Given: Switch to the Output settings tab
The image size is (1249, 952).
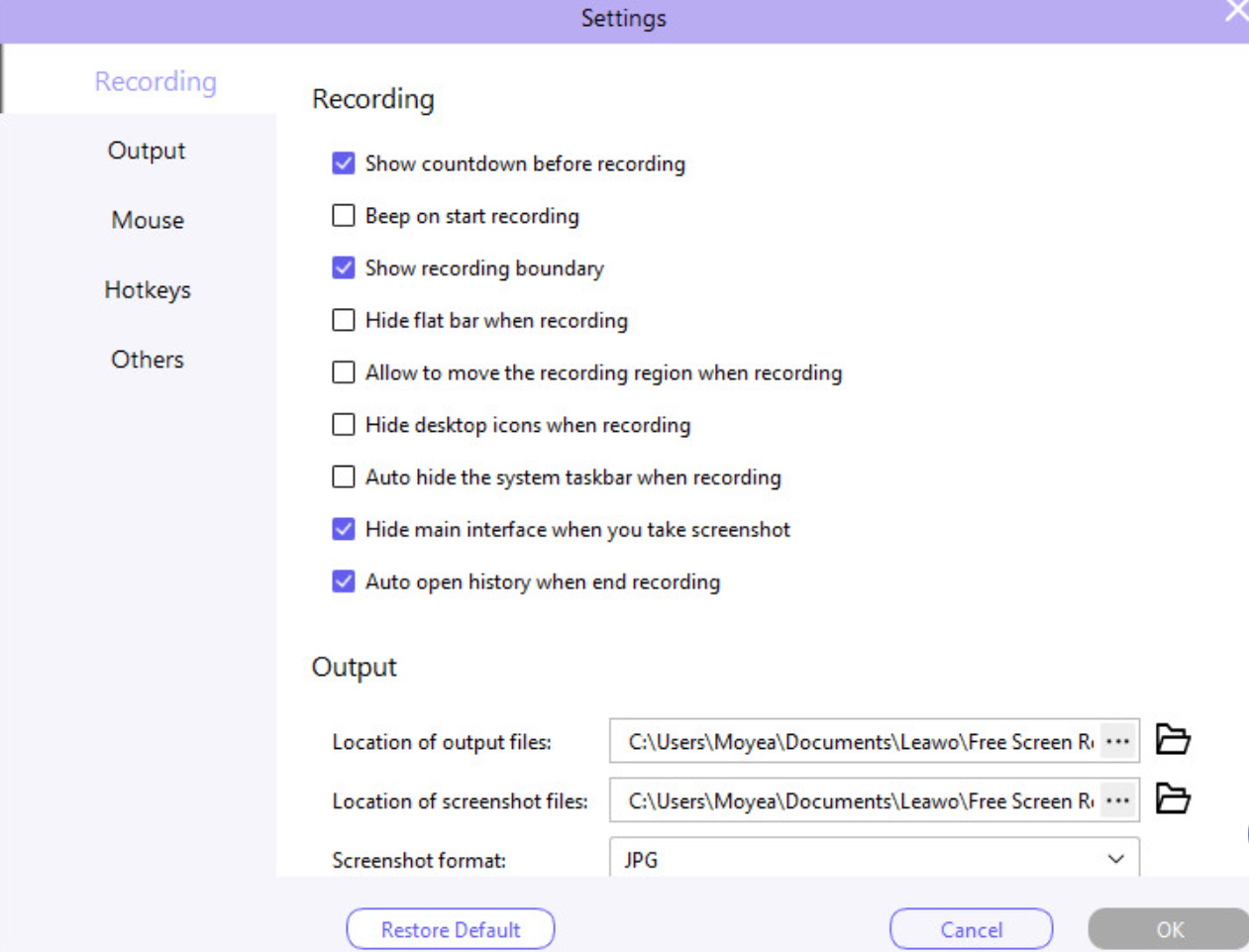Looking at the screenshot, I should click(147, 151).
